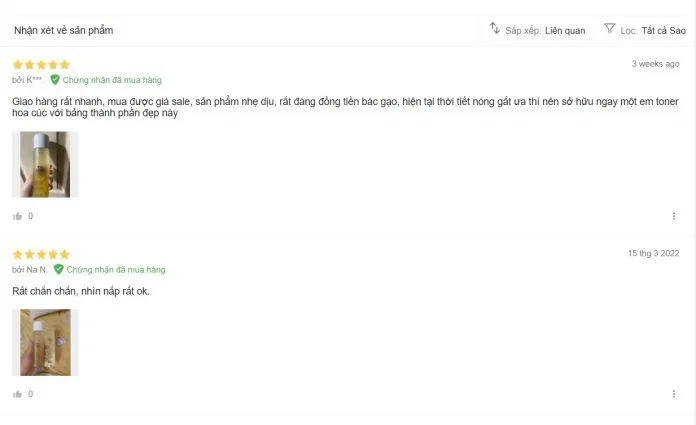Click the sort arrows icon
The width and height of the screenshot is (696, 425).
494,29
